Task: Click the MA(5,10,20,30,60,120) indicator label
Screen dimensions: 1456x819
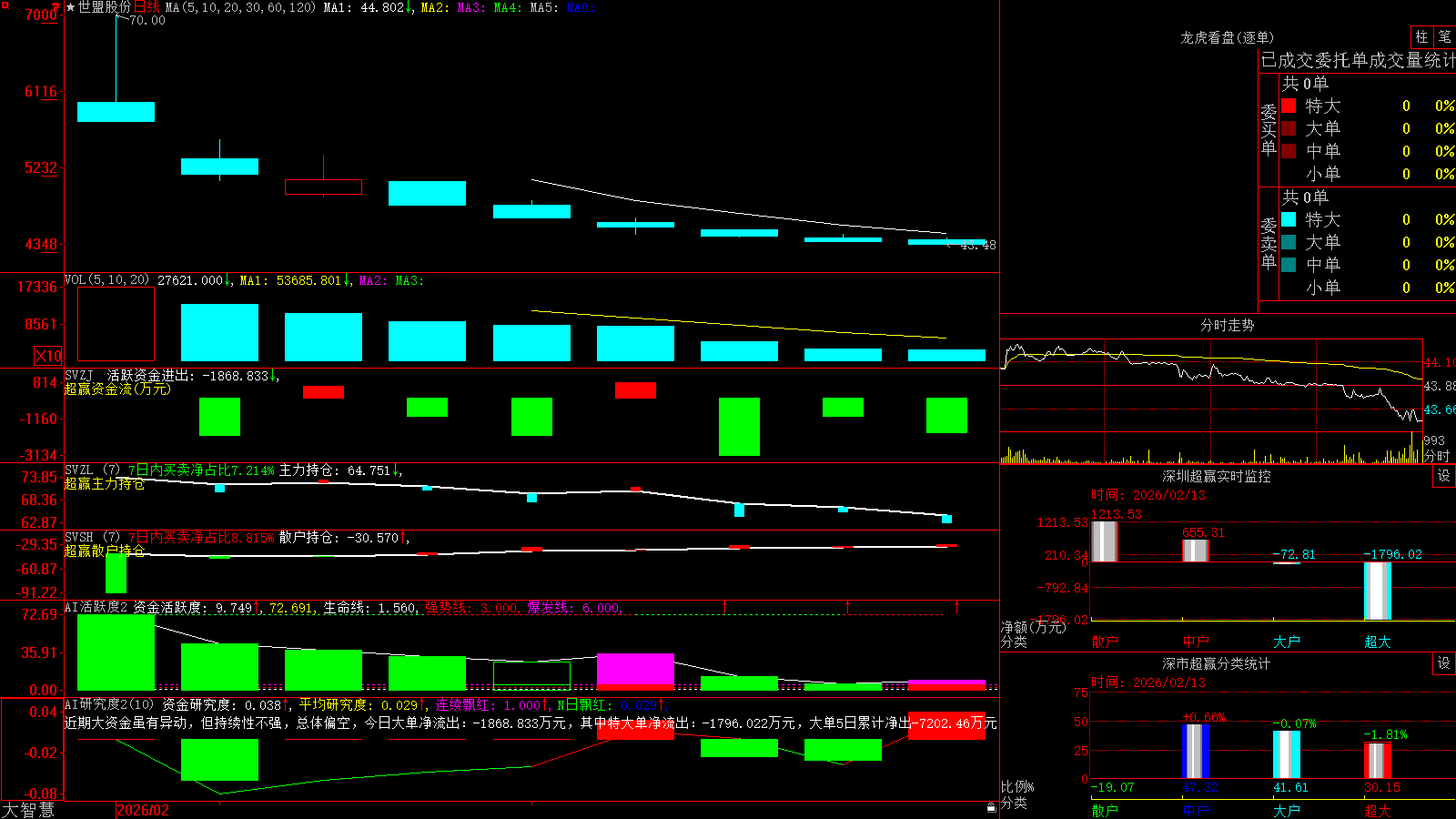Action: point(240,7)
